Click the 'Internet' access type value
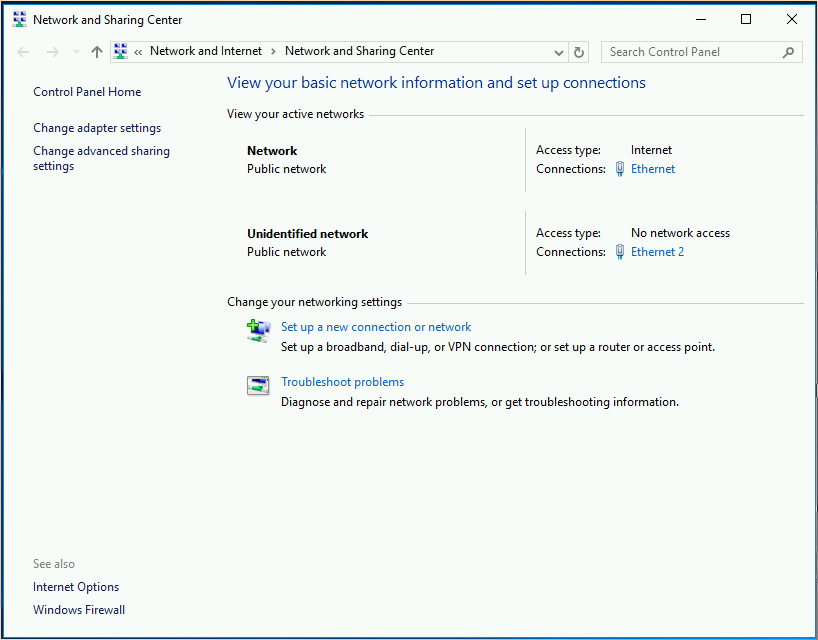This screenshot has height=640, width=818. tap(651, 150)
